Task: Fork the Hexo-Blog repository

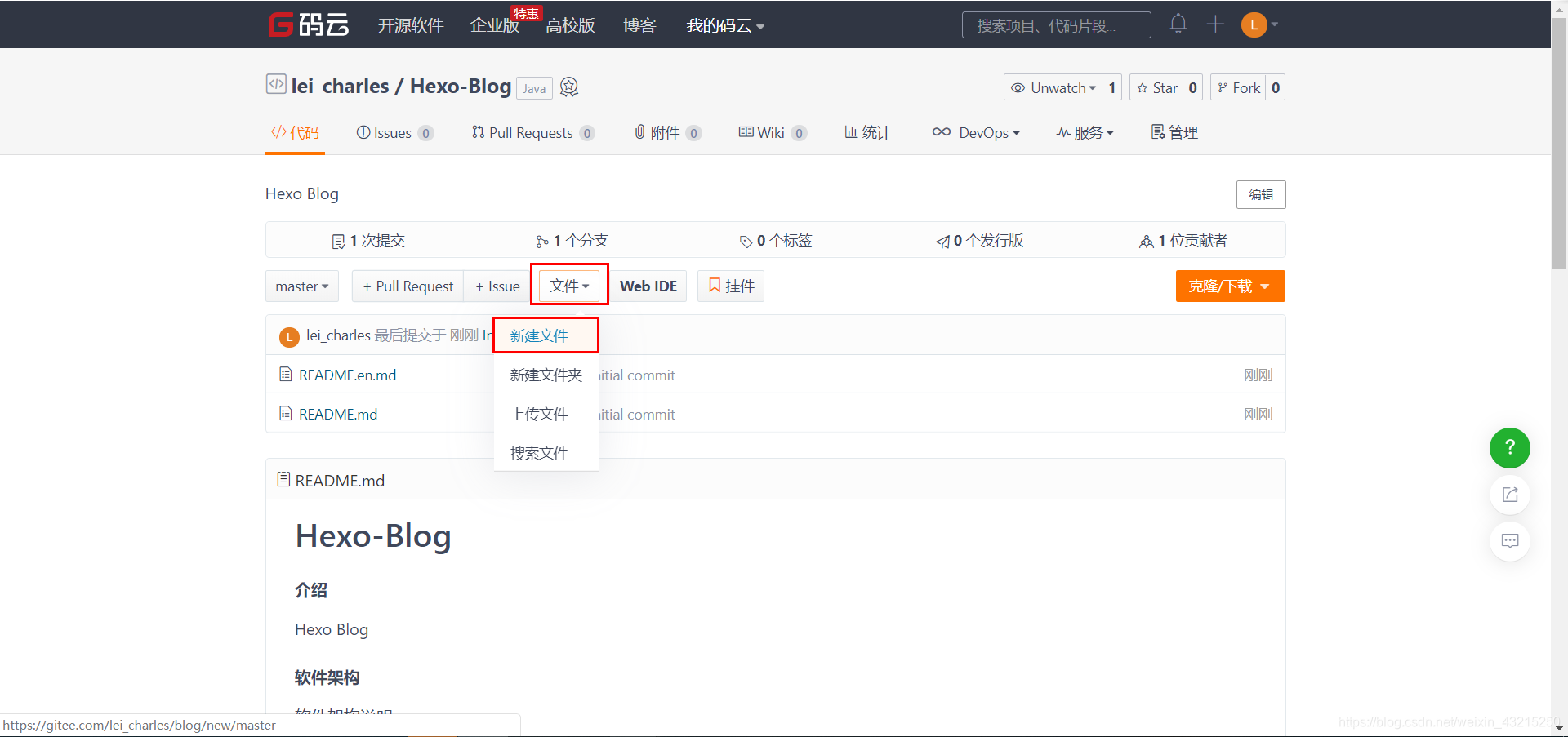Action: tap(1238, 87)
